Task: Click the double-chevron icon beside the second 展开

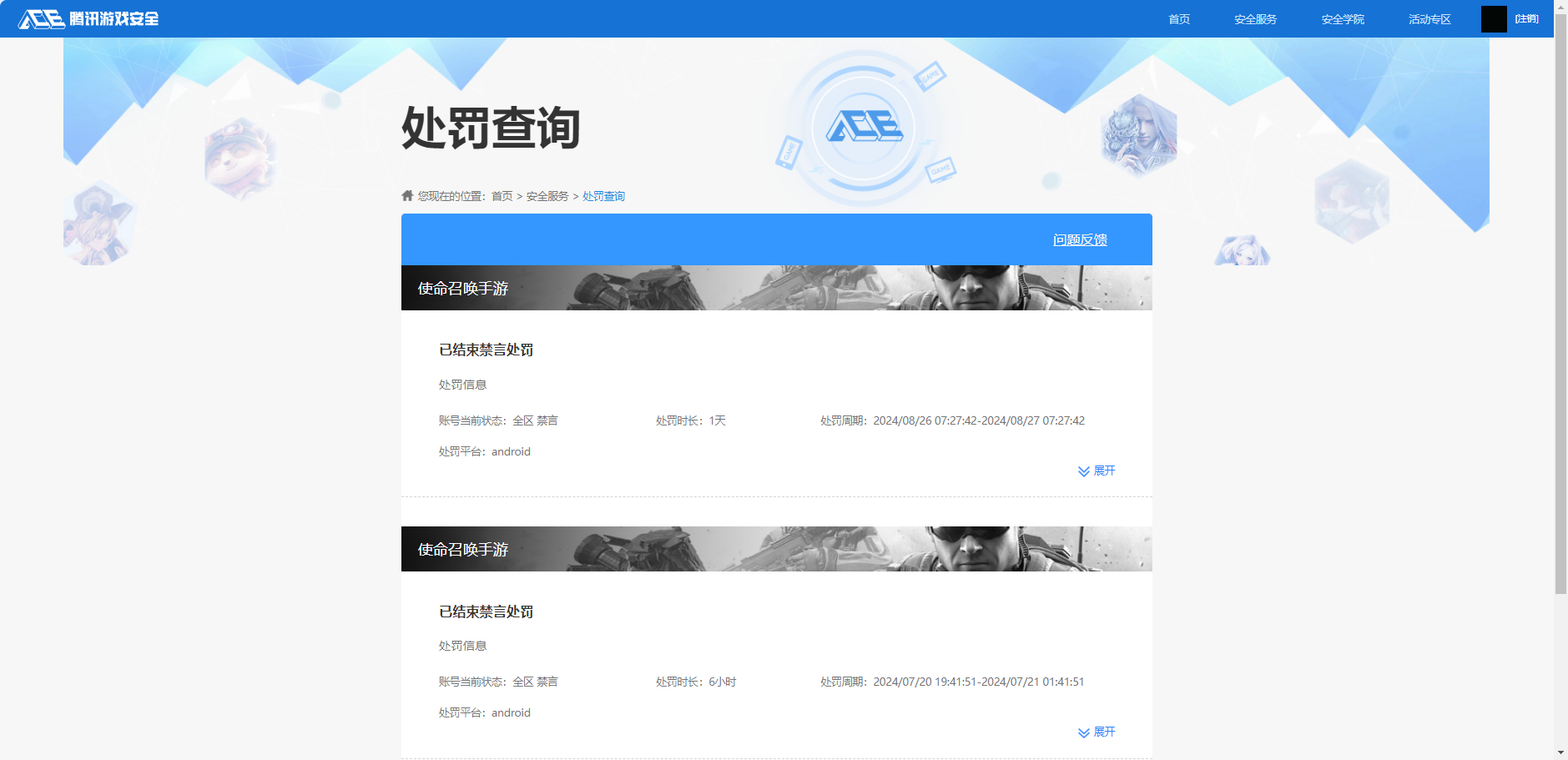Action: [1082, 732]
